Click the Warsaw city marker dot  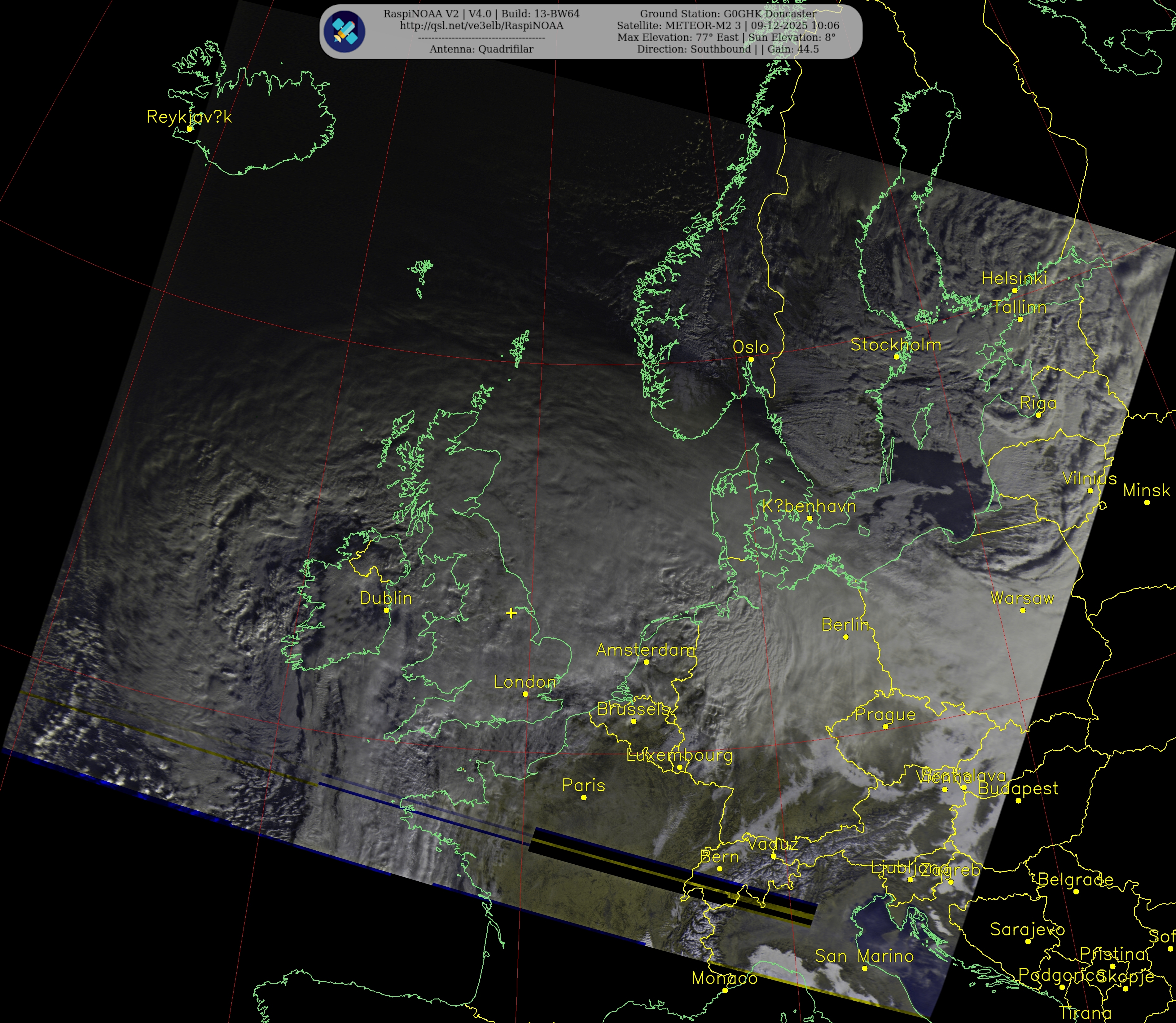pyautogui.click(x=1023, y=610)
